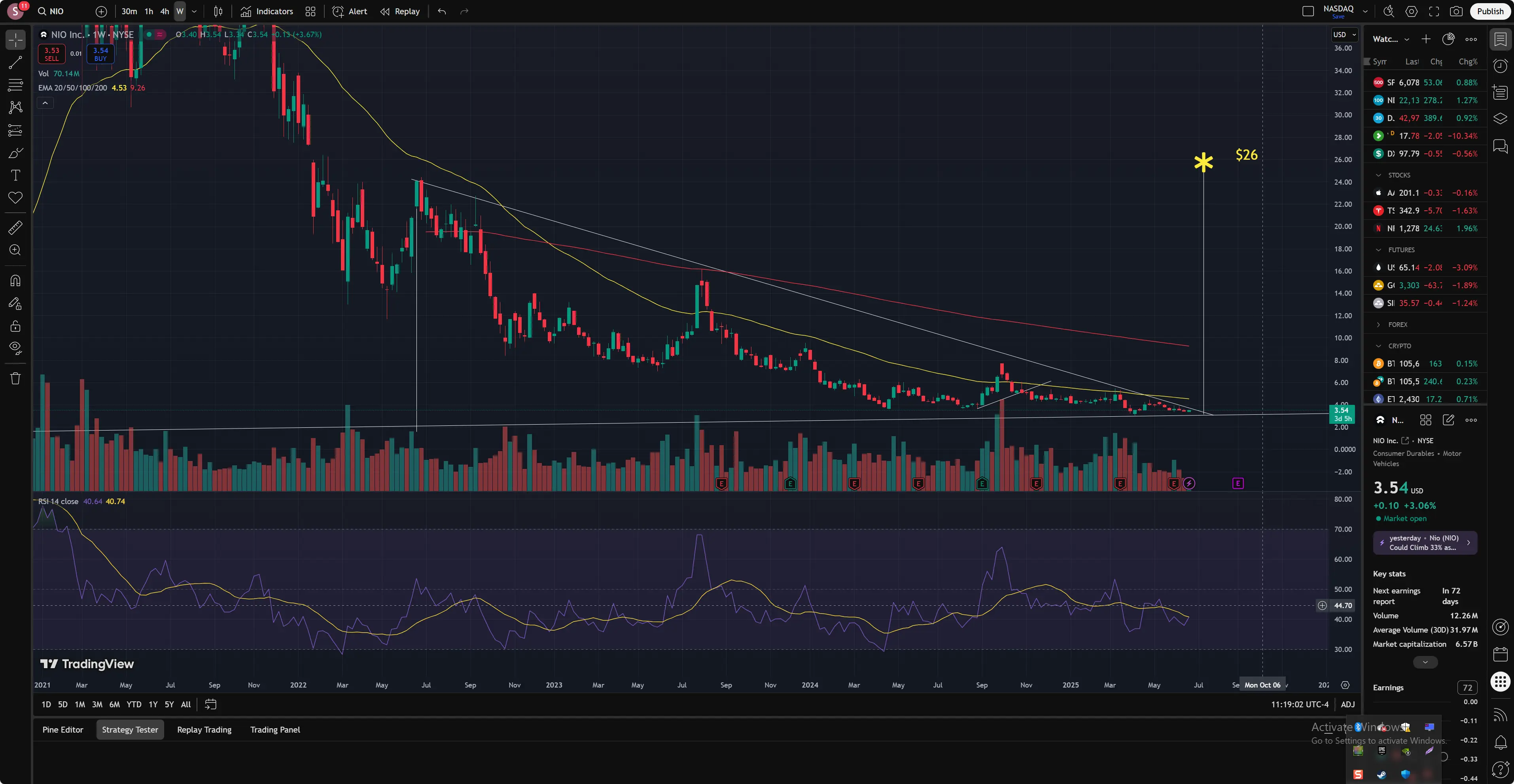Select the 1Y date range

click(153, 704)
